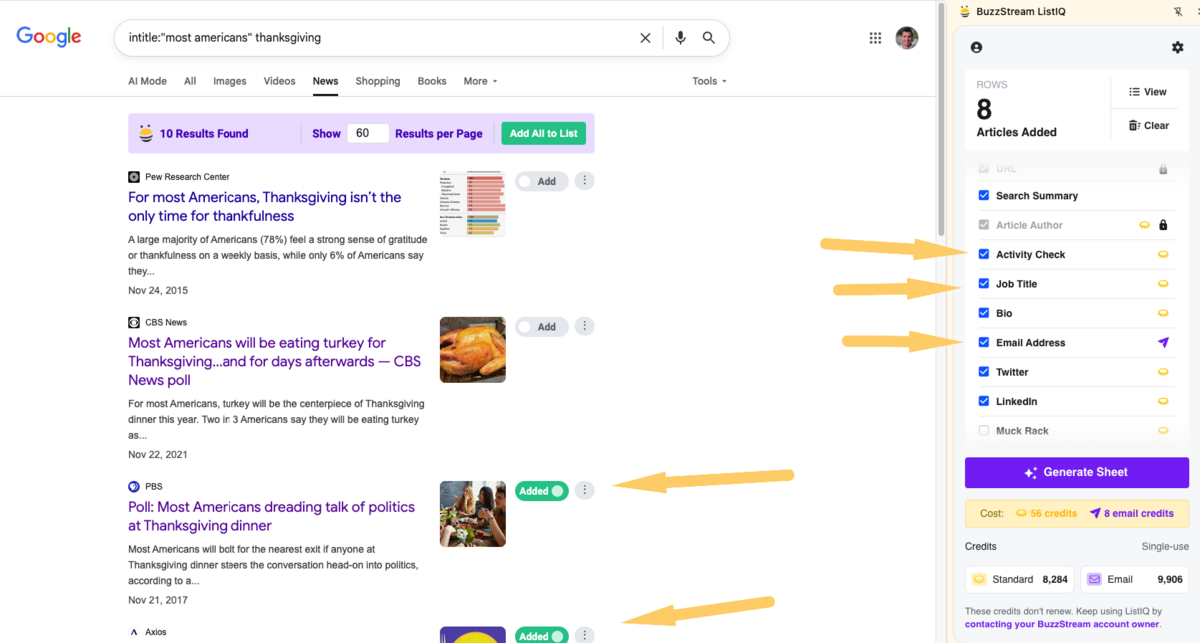Switch to the Images tab
Viewport: 1200px width, 643px height.
tap(229, 81)
